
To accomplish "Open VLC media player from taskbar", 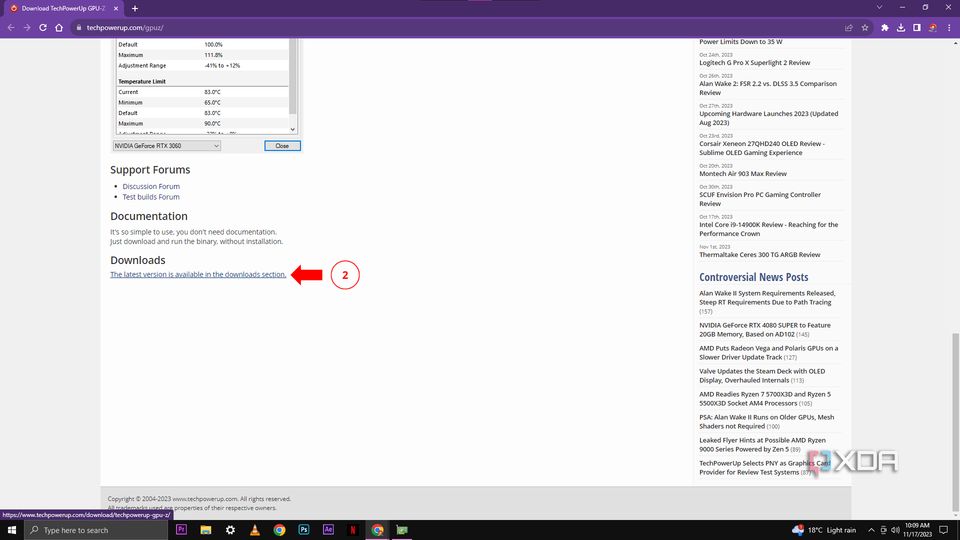I will click(255, 530).
